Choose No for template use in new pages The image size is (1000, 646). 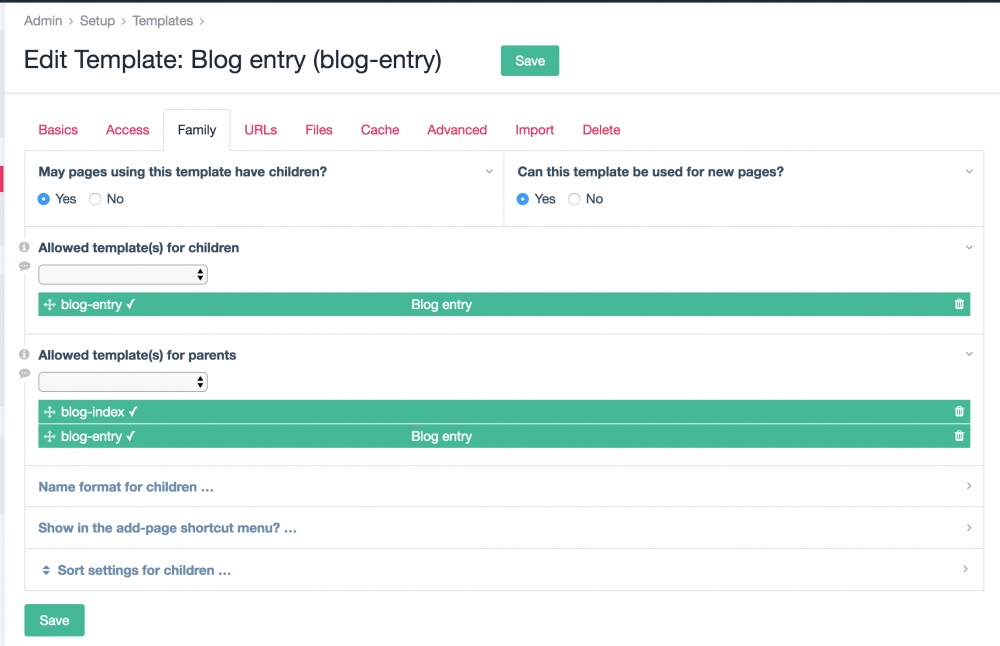[574, 199]
